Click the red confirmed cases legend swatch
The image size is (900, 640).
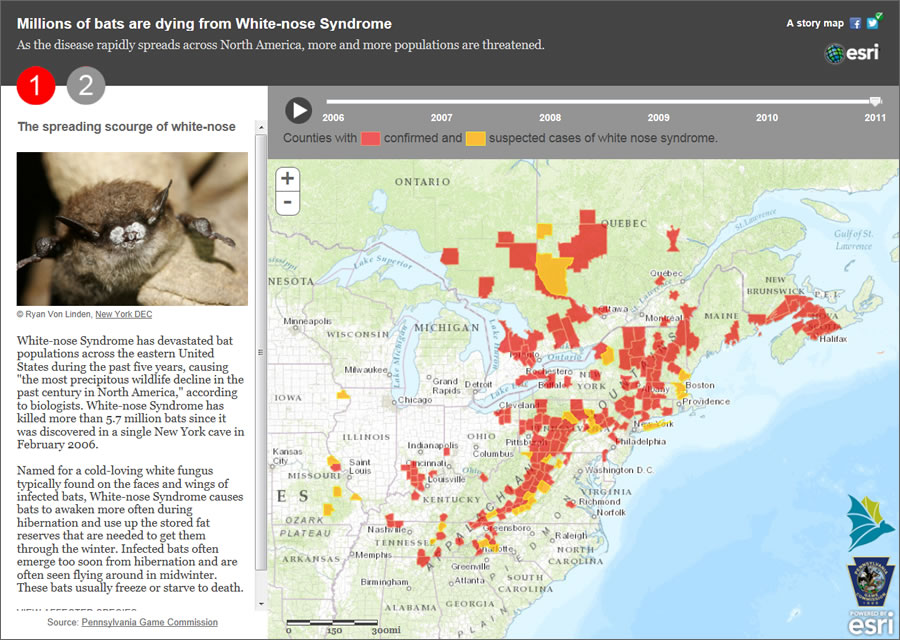pyautogui.click(x=370, y=138)
